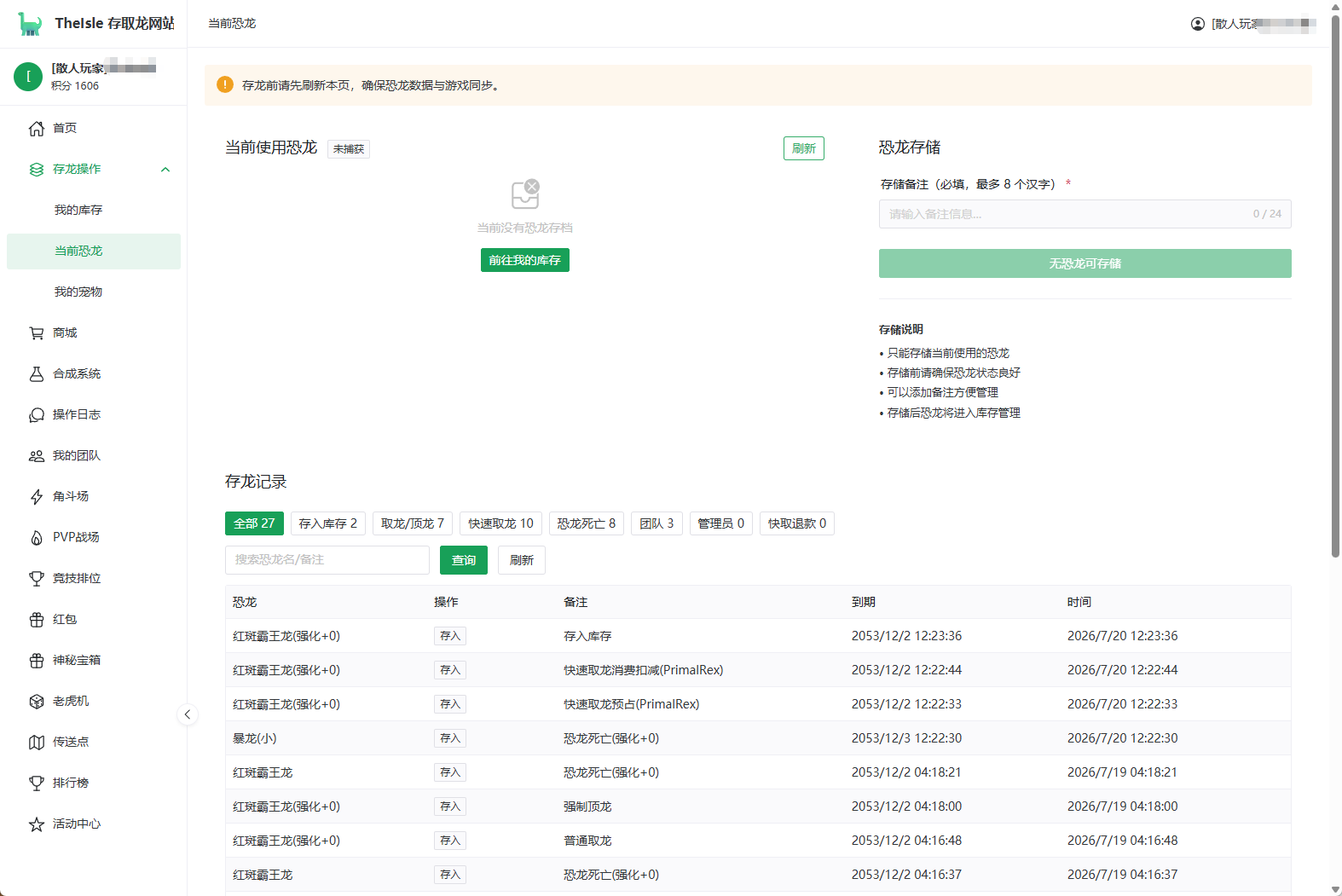Click the orange warning icon in notice
The height and width of the screenshot is (896, 1342).
pos(225,84)
